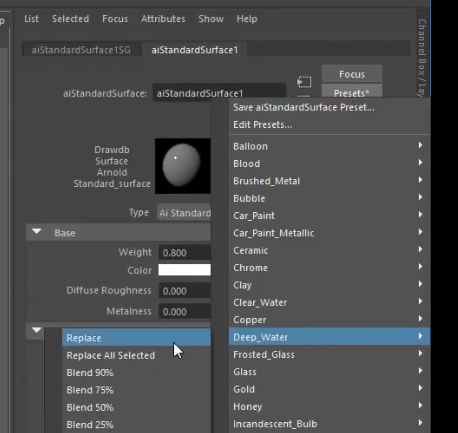Screen dimensions: 458x433
Task: Open the Base Color white swatch
Action: point(184,270)
